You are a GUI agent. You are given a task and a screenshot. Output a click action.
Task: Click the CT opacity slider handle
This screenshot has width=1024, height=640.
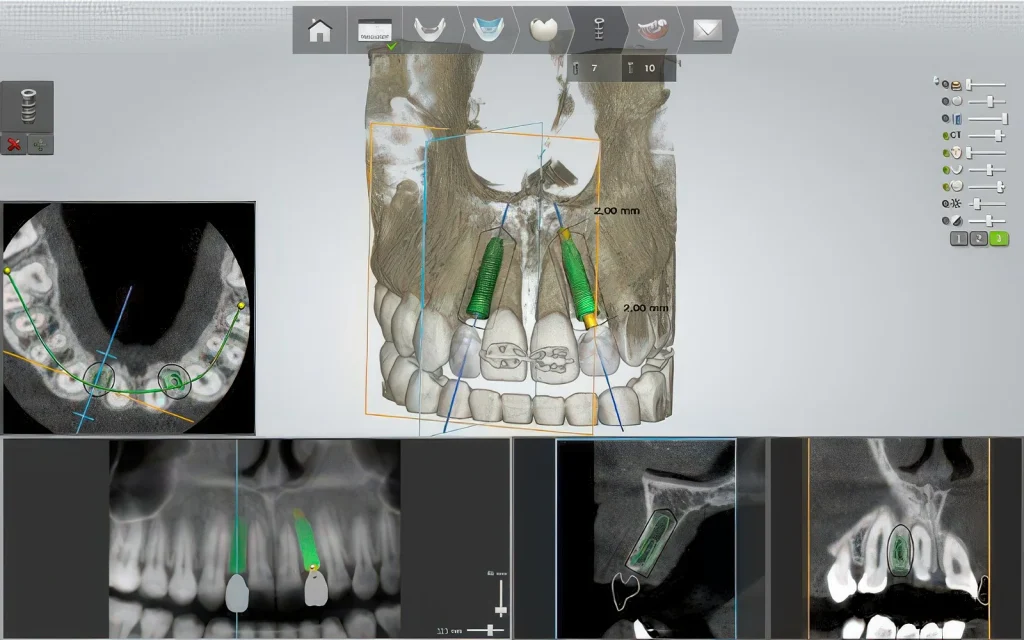click(997, 135)
